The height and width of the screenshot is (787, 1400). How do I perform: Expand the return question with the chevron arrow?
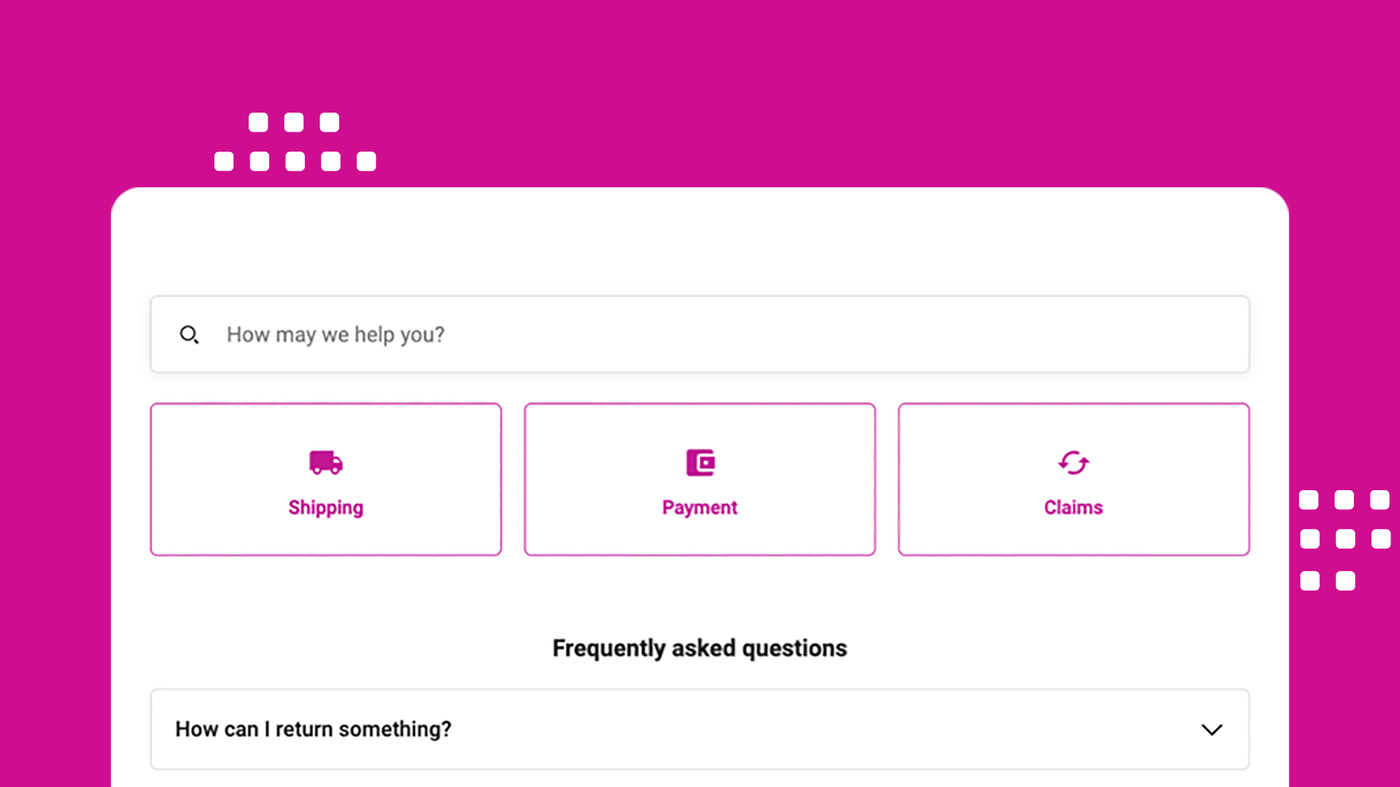(1212, 730)
